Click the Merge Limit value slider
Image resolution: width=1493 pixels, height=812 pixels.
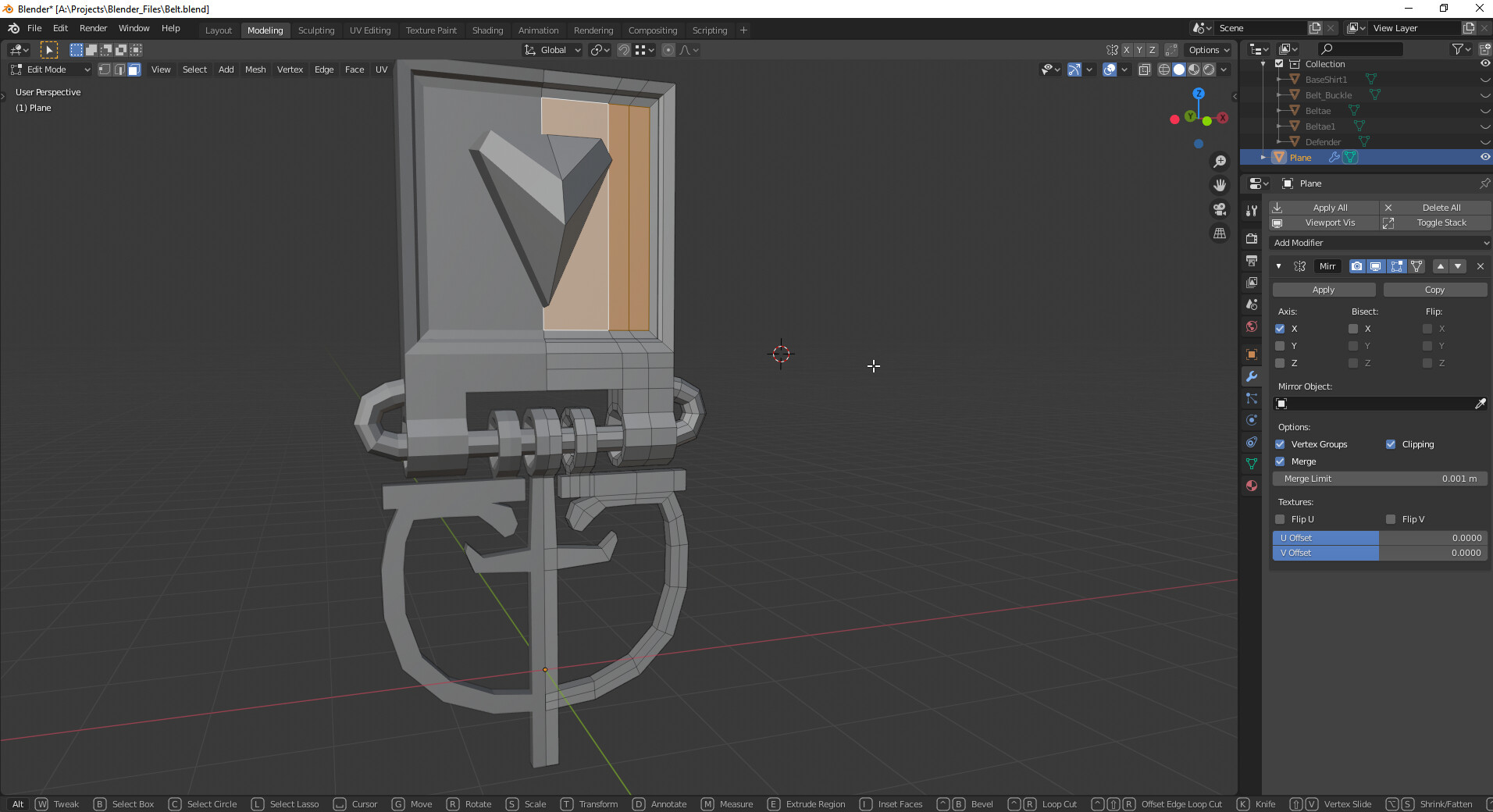(1379, 479)
